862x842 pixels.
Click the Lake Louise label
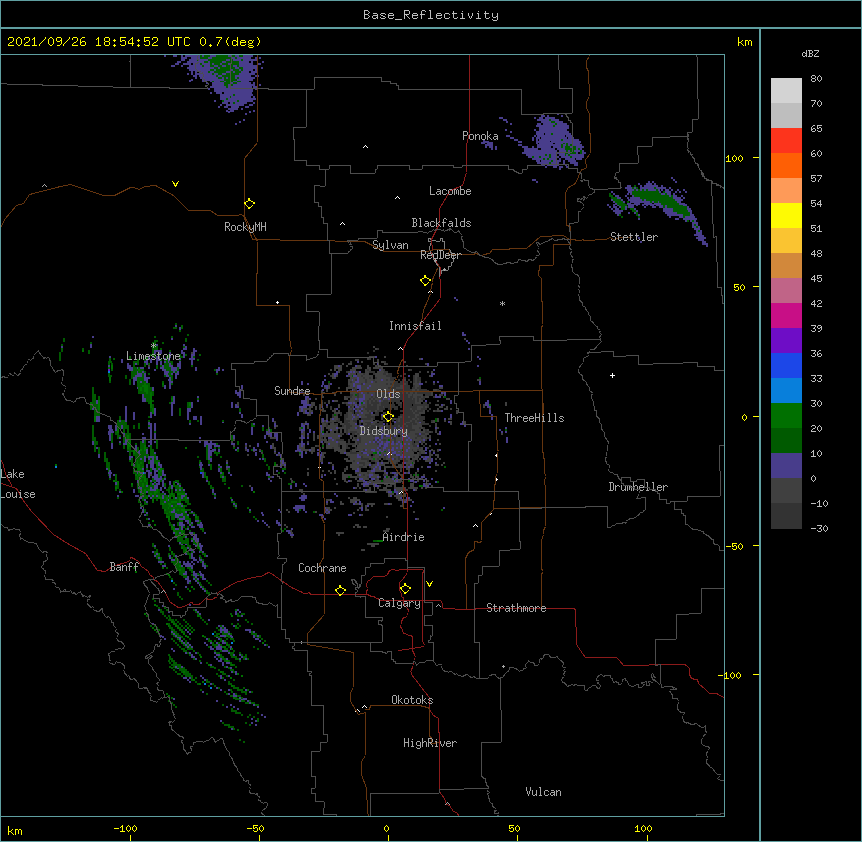click(18, 484)
